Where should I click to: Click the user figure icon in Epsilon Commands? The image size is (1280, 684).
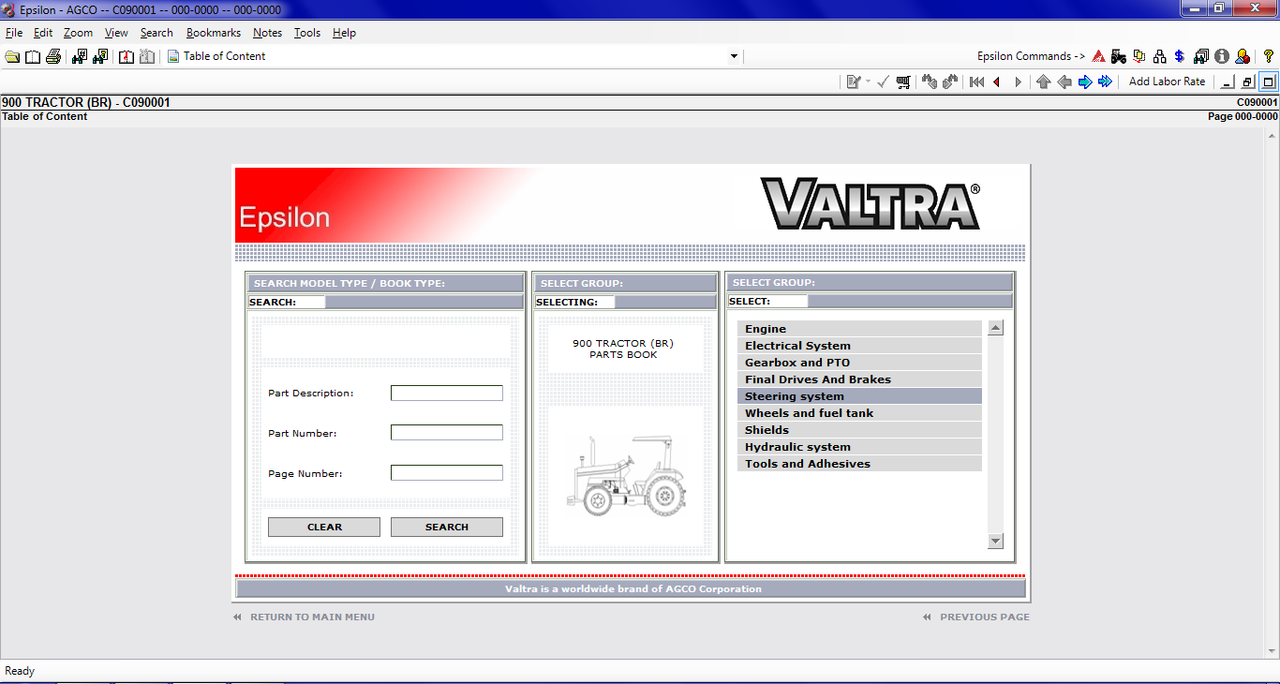1242,56
